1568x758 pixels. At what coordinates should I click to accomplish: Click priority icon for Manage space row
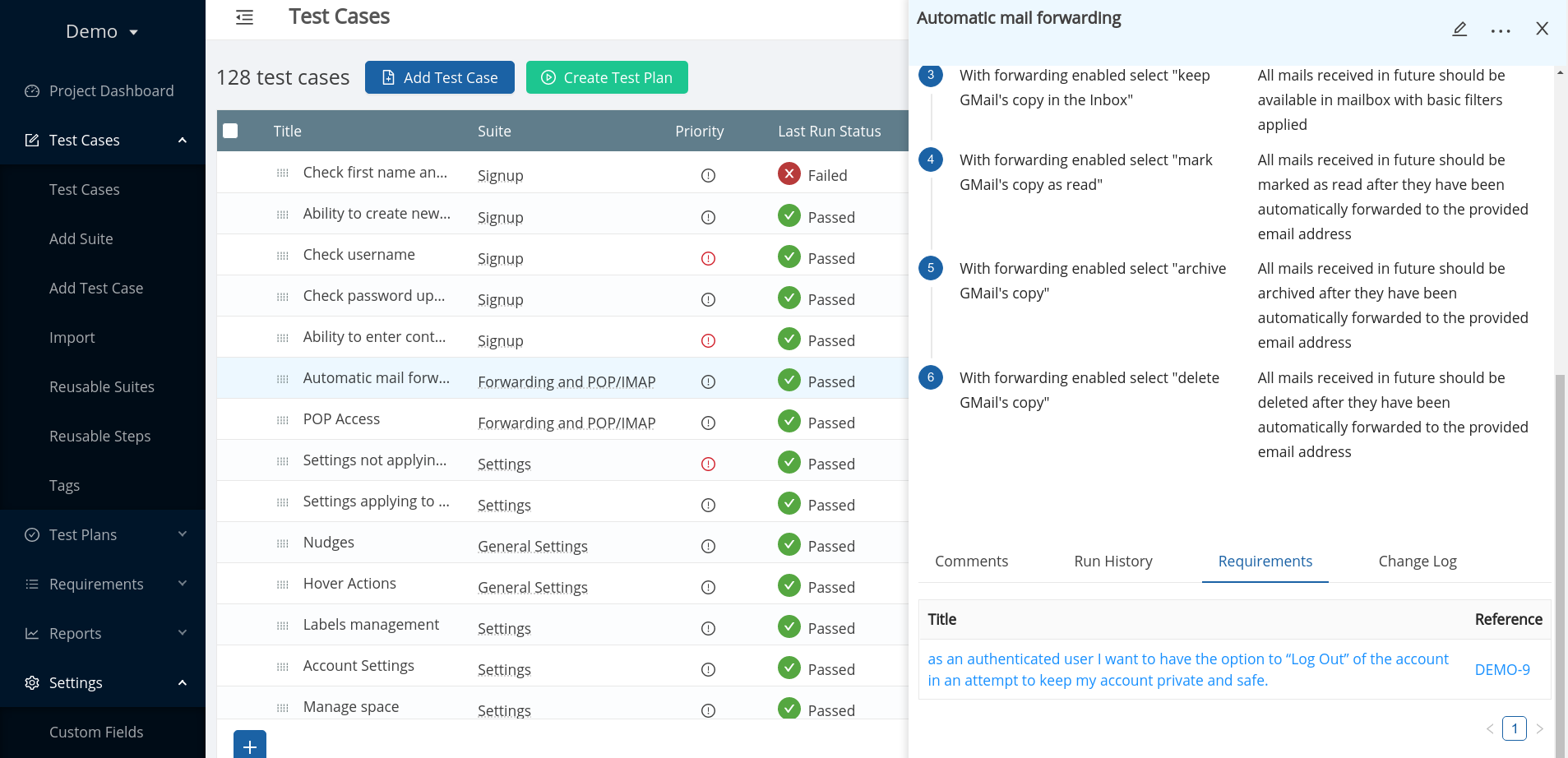point(708,710)
